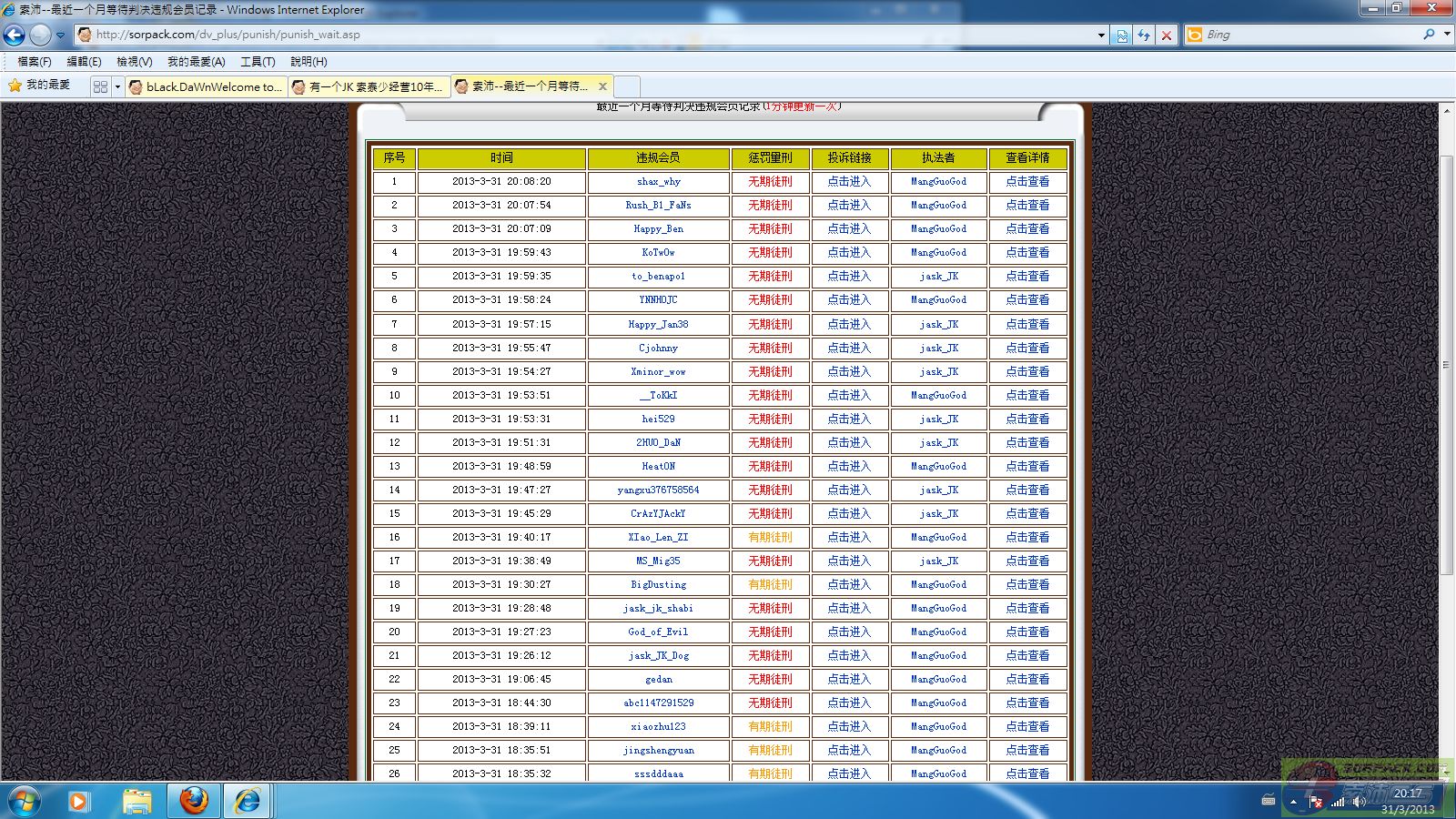The width and height of the screenshot is (1456, 819).
Task: Click the red Stop loading icon
Action: [1167, 35]
